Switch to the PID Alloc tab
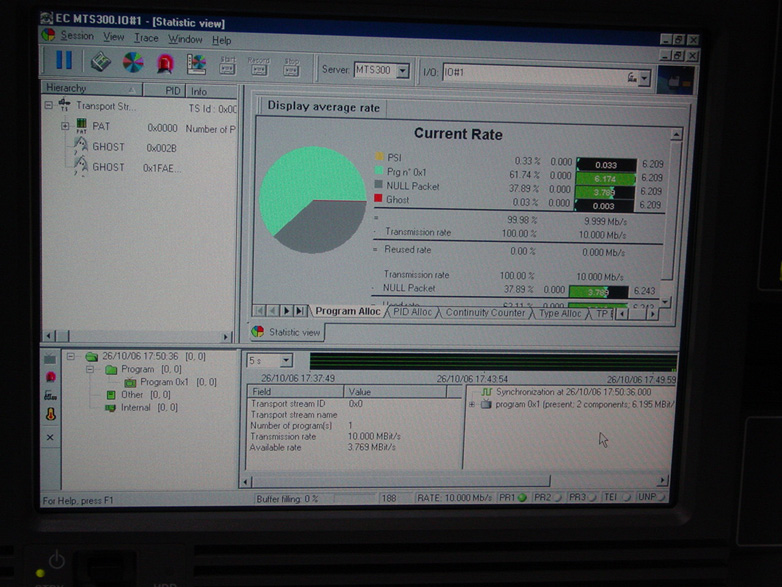Image resolution: width=782 pixels, height=587 pixels. 412,312
